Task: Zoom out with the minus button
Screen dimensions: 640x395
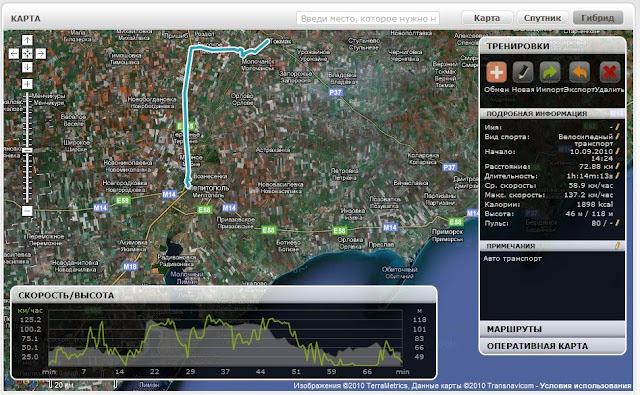Action: point(27,211)
